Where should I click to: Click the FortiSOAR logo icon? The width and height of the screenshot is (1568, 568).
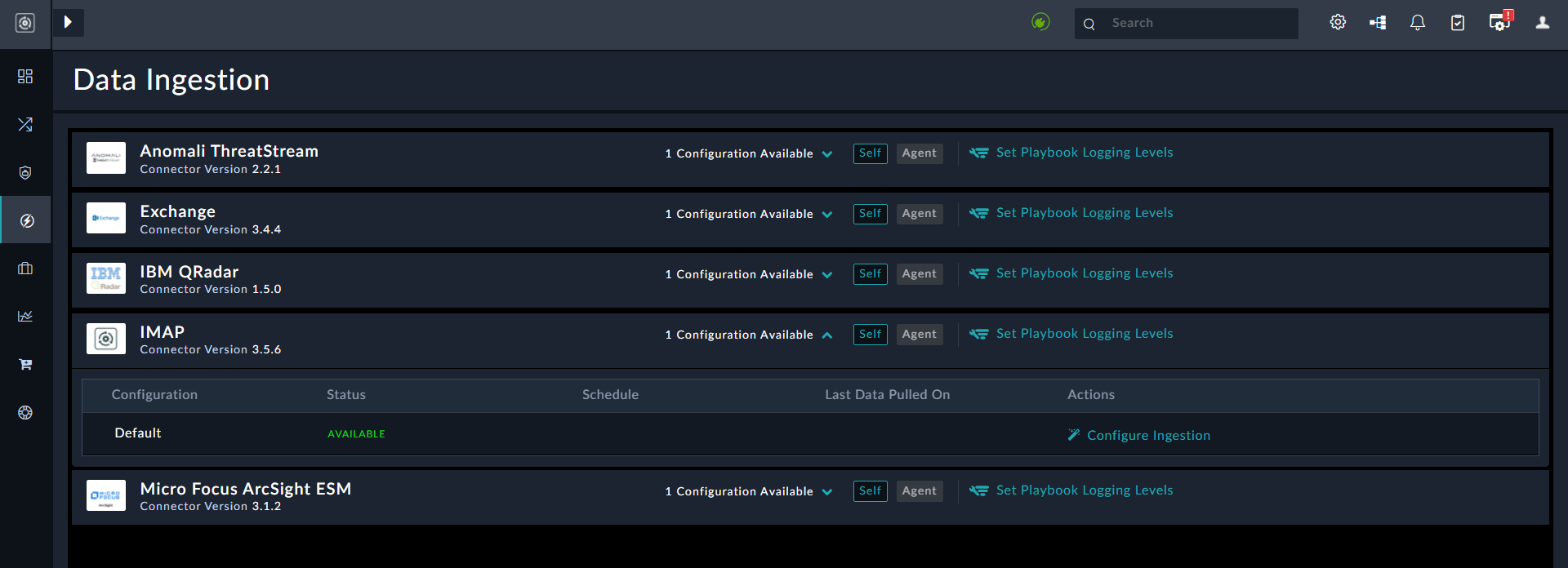[25, 23]
